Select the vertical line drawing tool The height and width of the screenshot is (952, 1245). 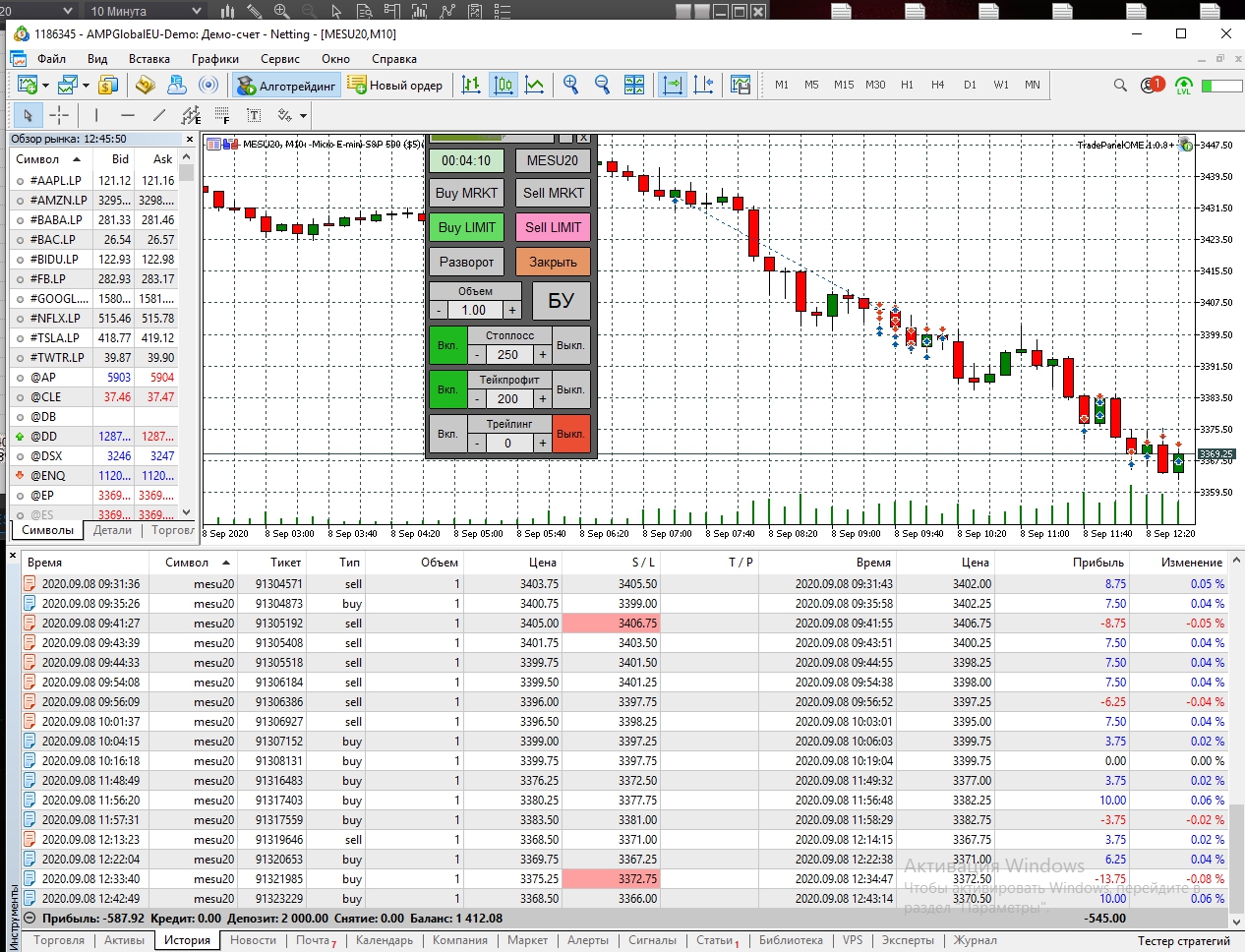tap(96, 115)
